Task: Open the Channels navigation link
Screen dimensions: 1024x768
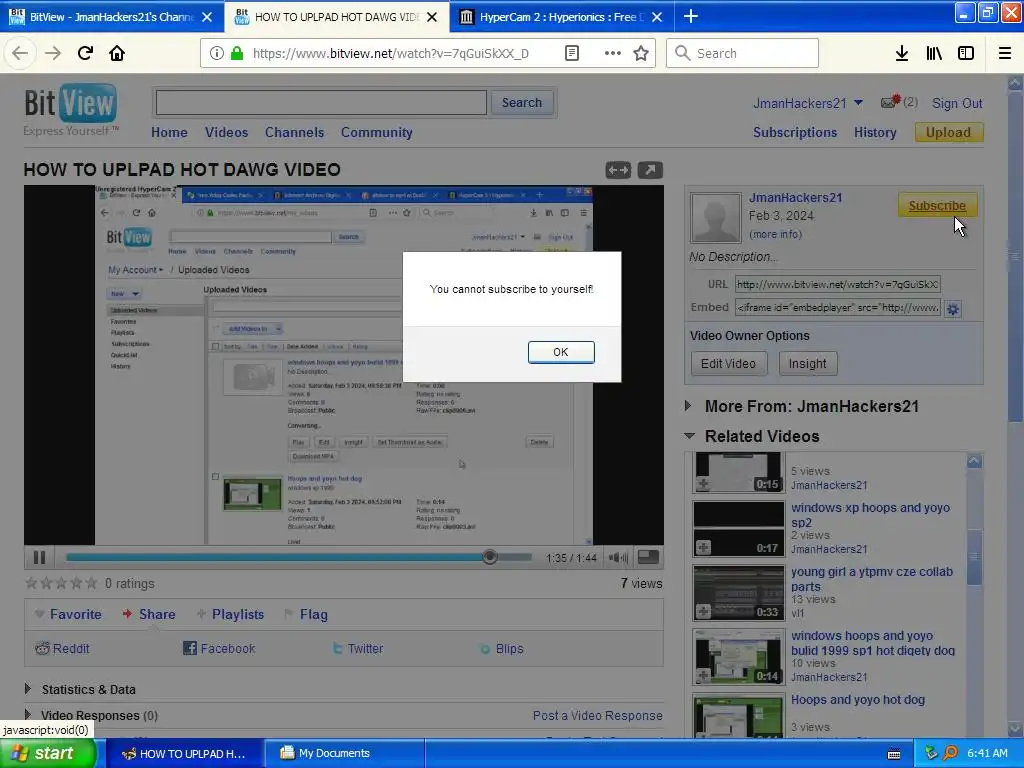Action: point(295,132)
